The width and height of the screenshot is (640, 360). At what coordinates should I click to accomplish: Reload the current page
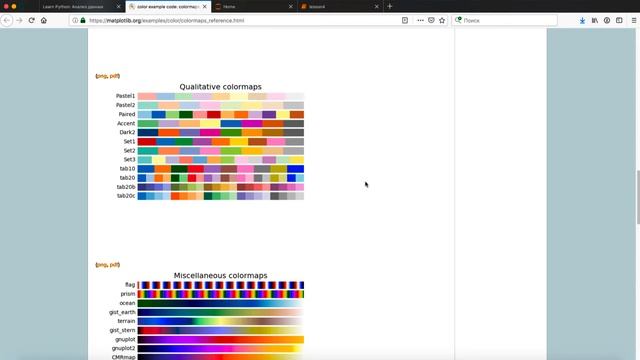[31, 20]
